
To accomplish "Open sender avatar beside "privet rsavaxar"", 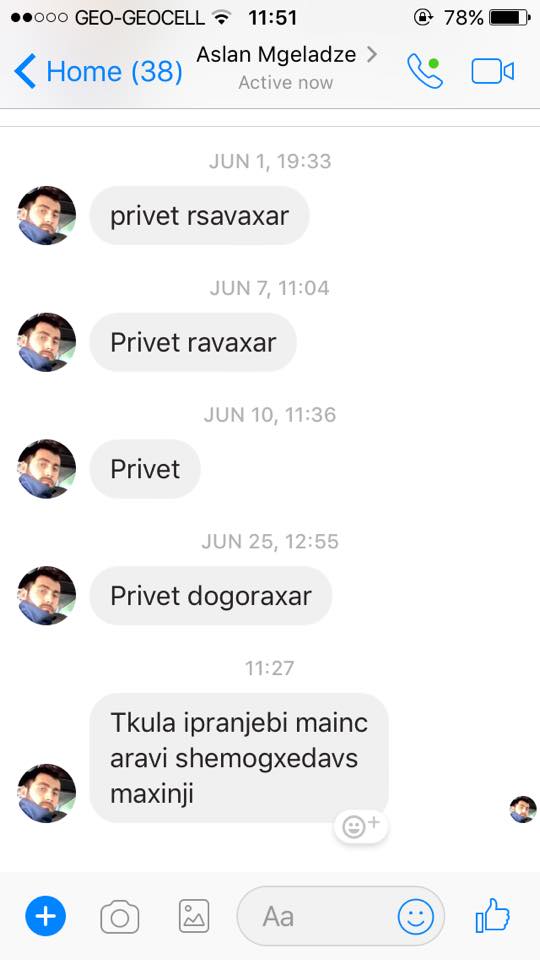I will (x=47, y=216).
